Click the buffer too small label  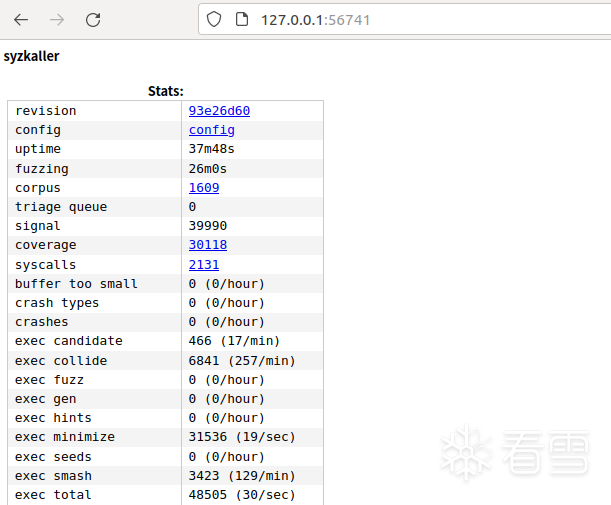[76, 284]
